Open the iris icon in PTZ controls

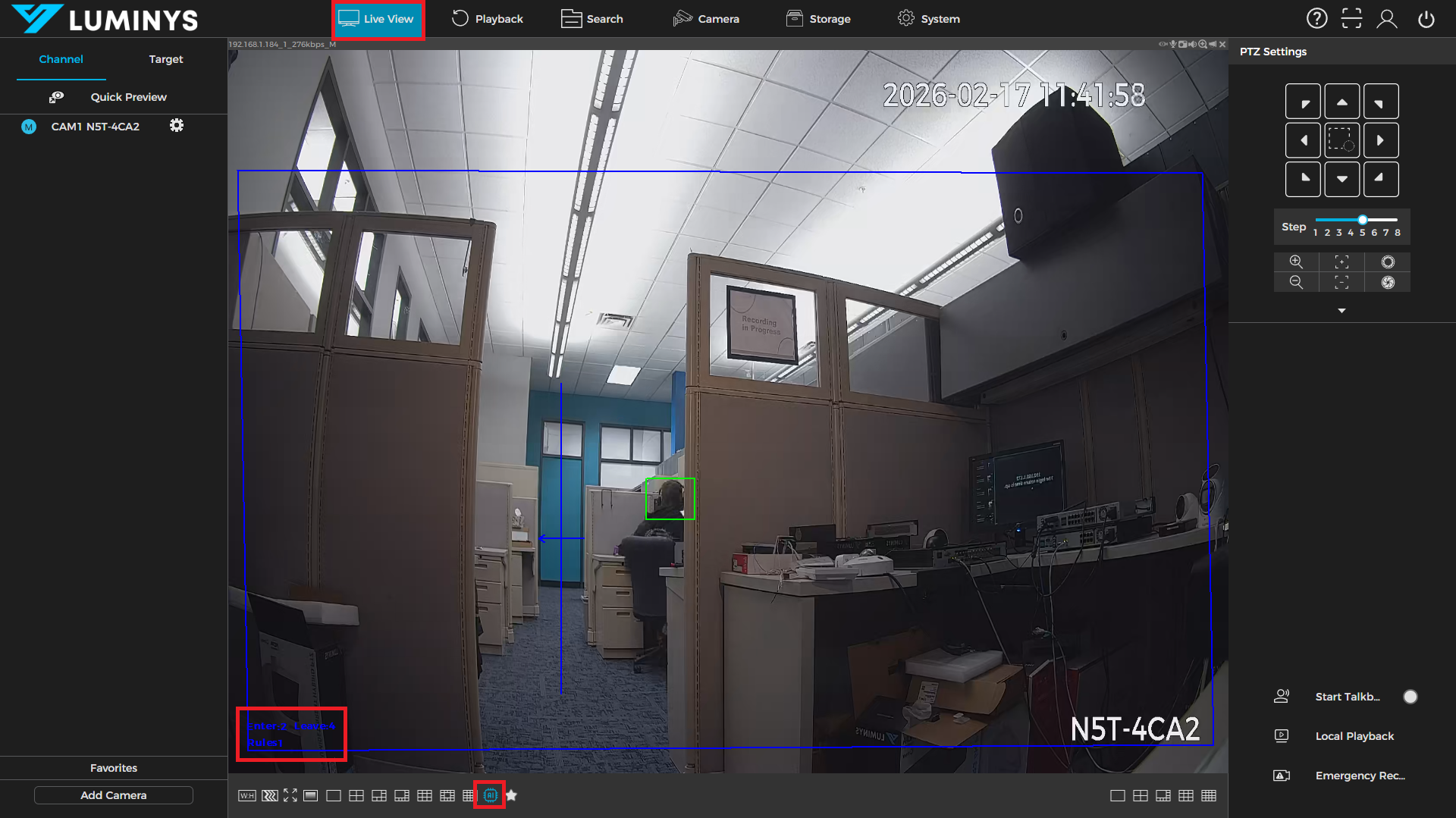1387,262
